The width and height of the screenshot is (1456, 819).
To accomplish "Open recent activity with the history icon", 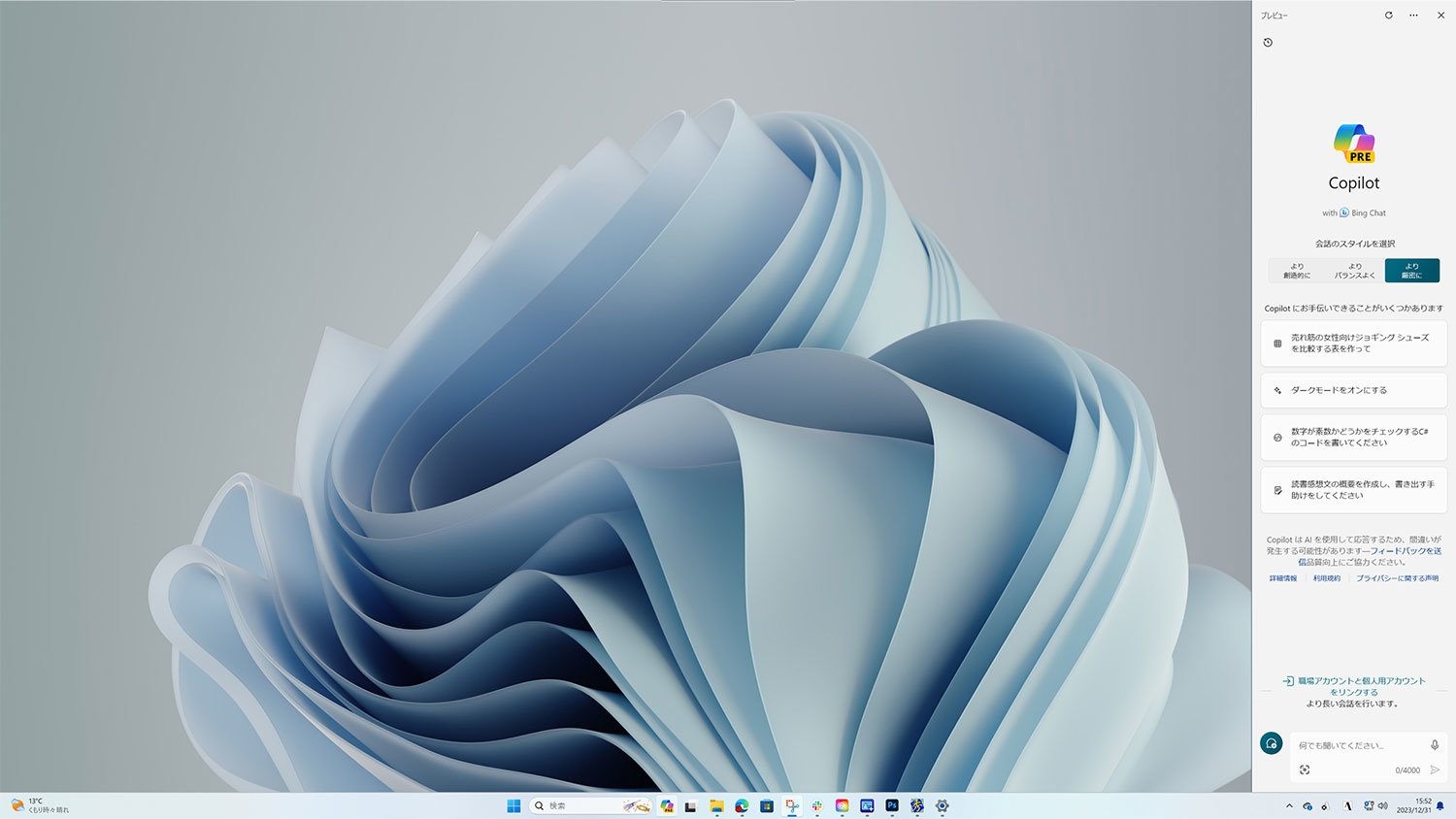I will (x=1269, y=43).
